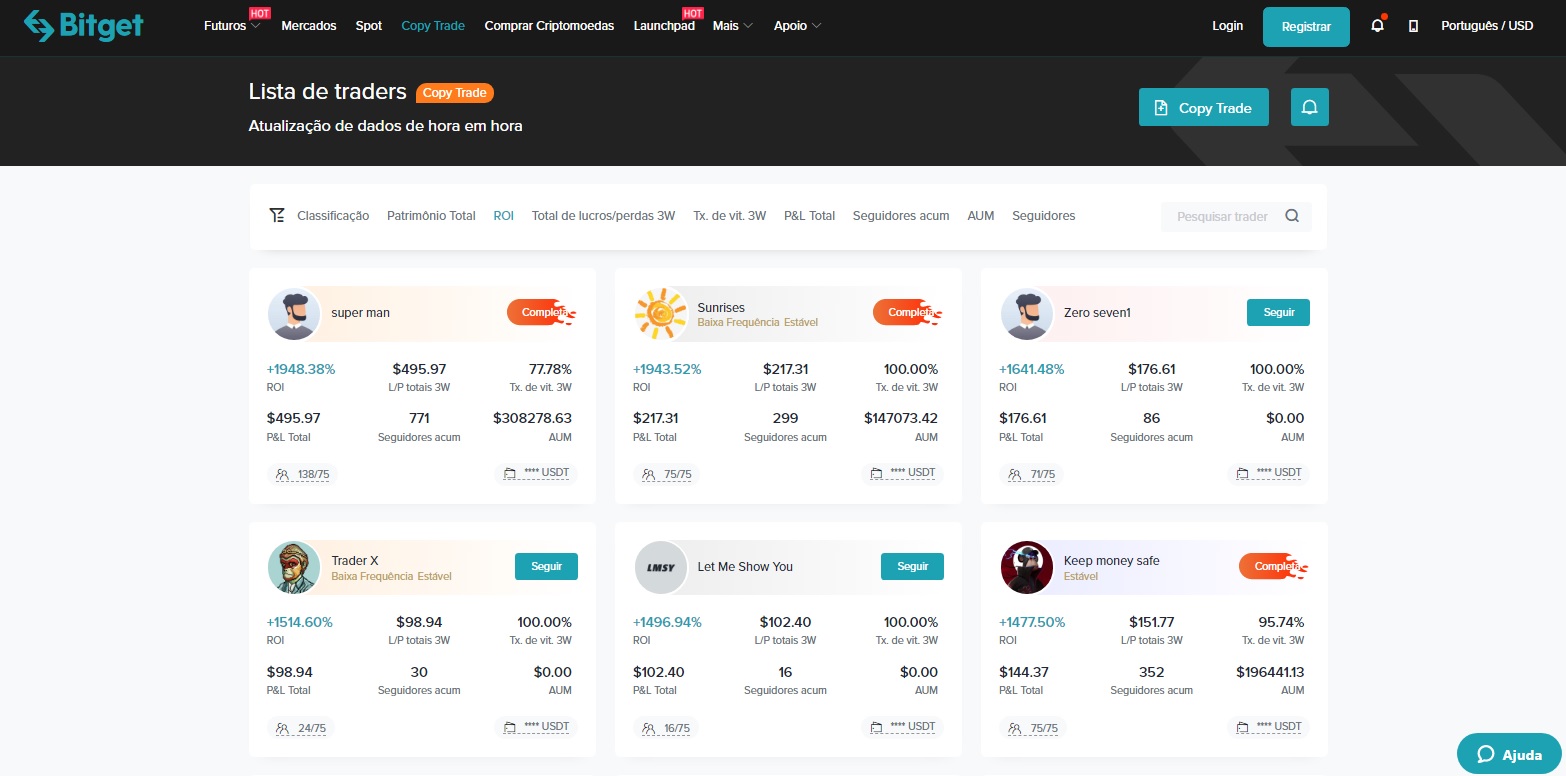Click wallet USDT icon on Let Me Show You card
The width and height of the screenshot is (1566, 776).
(x=876, y=727)
